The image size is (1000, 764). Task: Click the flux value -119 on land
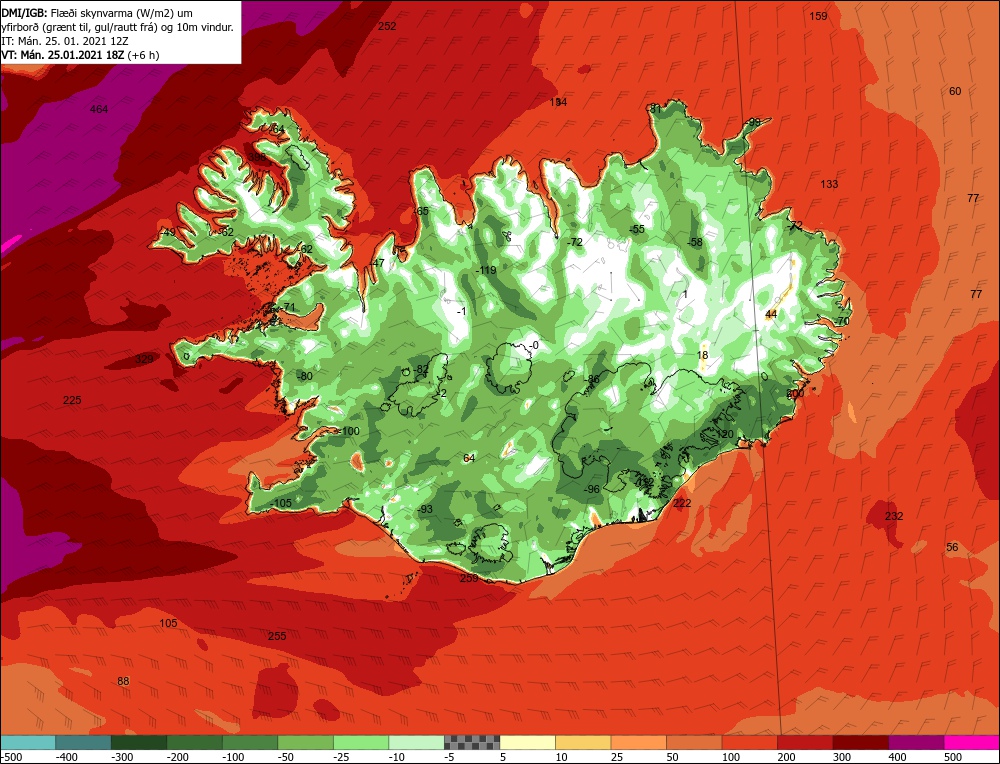pos(486,270)
